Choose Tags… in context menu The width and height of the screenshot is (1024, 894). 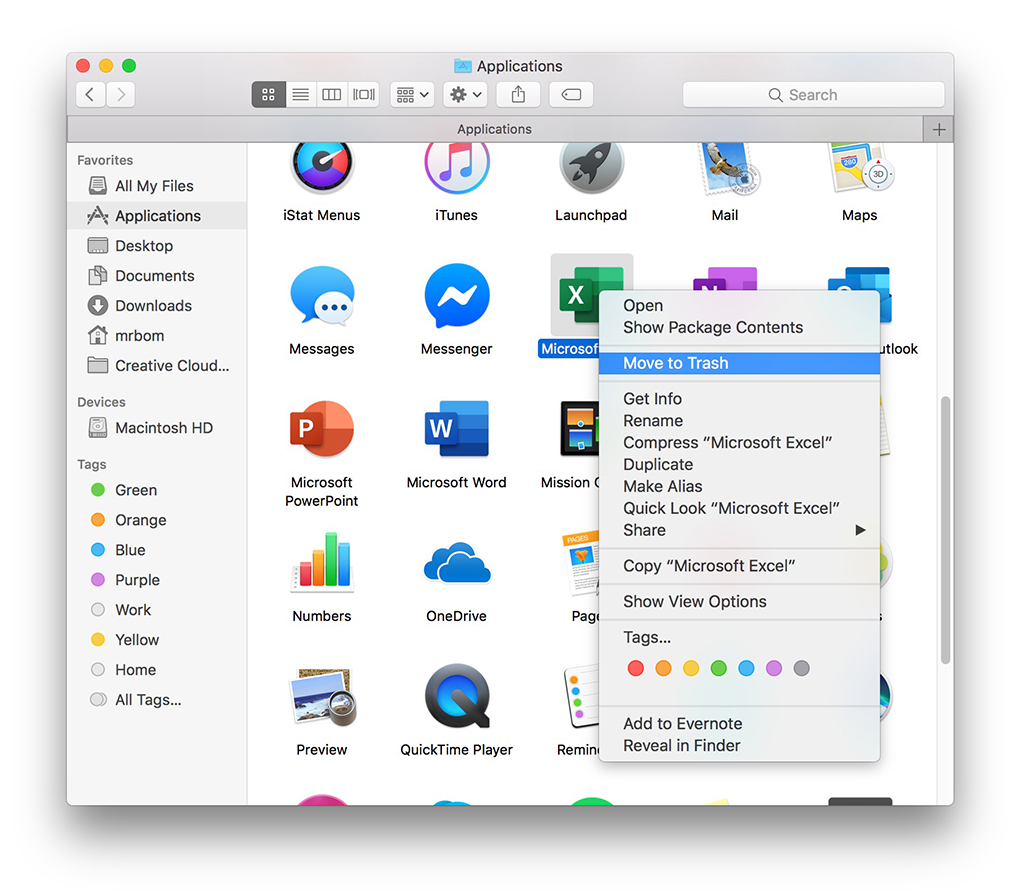(x=739, y=637)
